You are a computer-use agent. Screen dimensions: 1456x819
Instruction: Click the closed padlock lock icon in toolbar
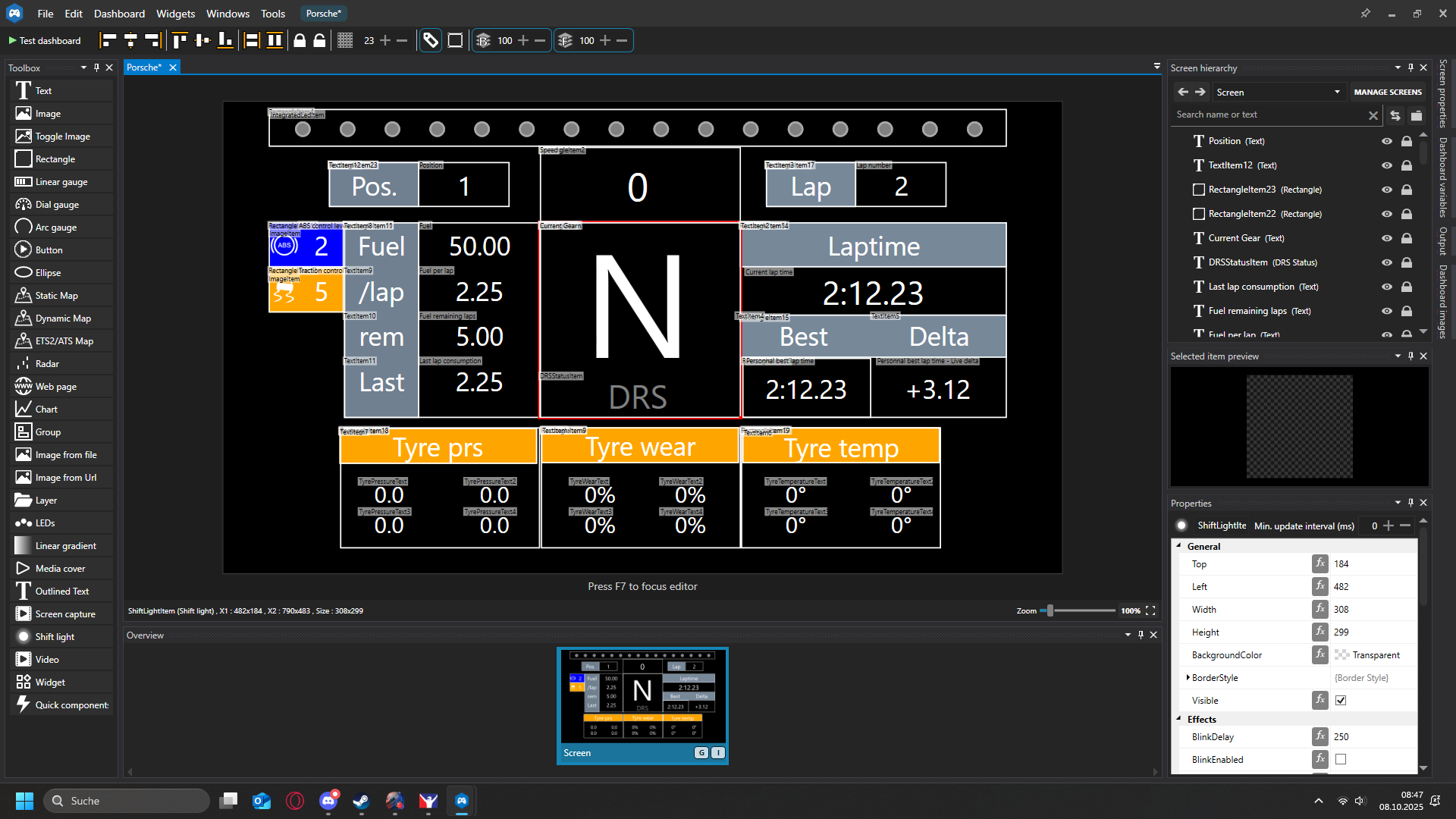pos(300,41)
